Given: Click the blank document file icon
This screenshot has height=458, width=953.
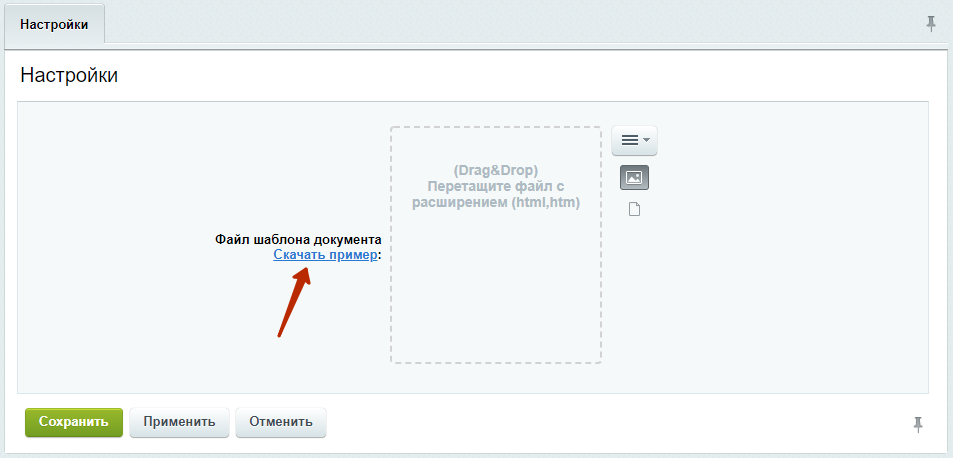Looking at the screenshot, I should (634, 210).
